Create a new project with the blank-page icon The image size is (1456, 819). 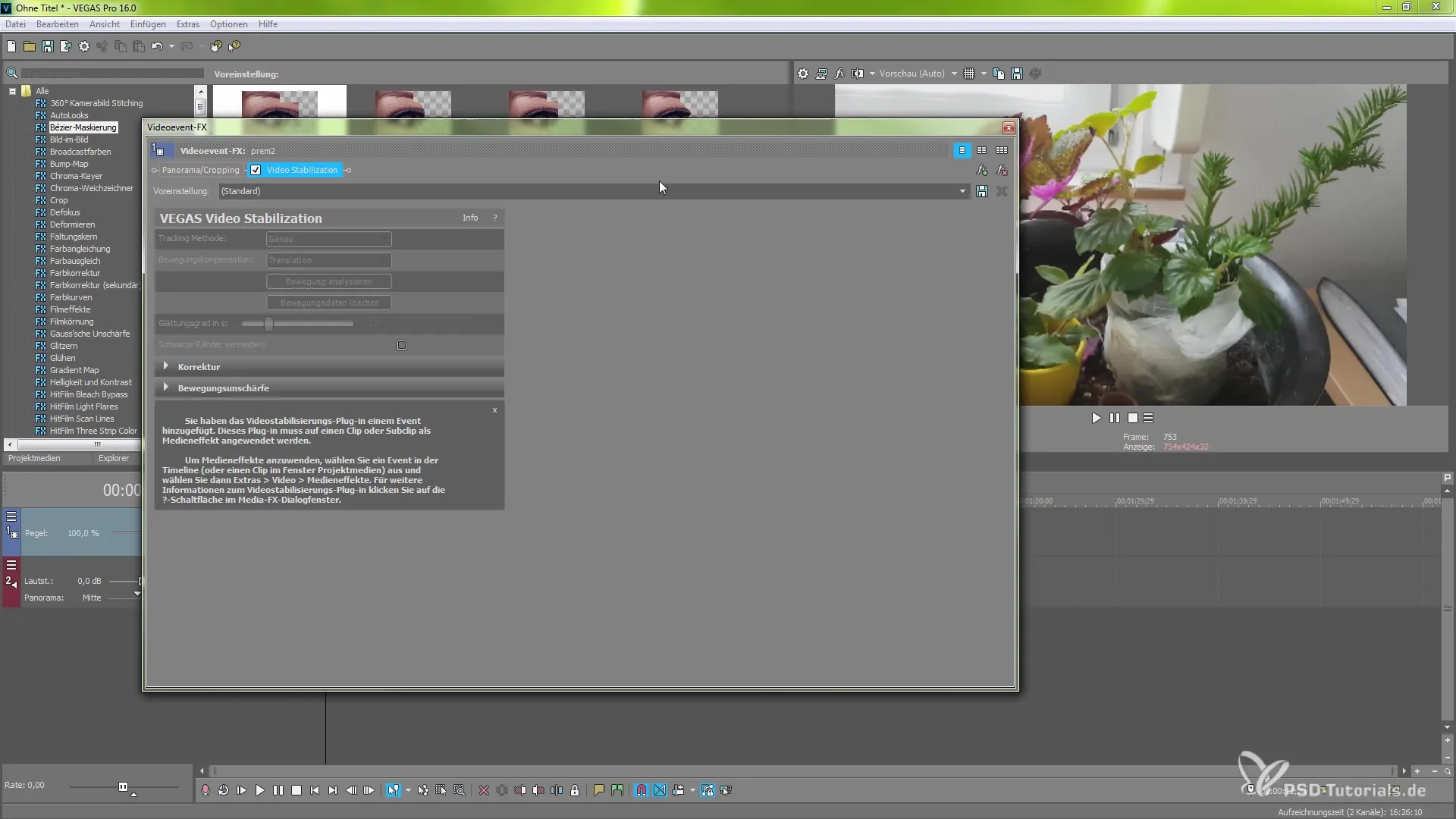[x=11, y=46]
